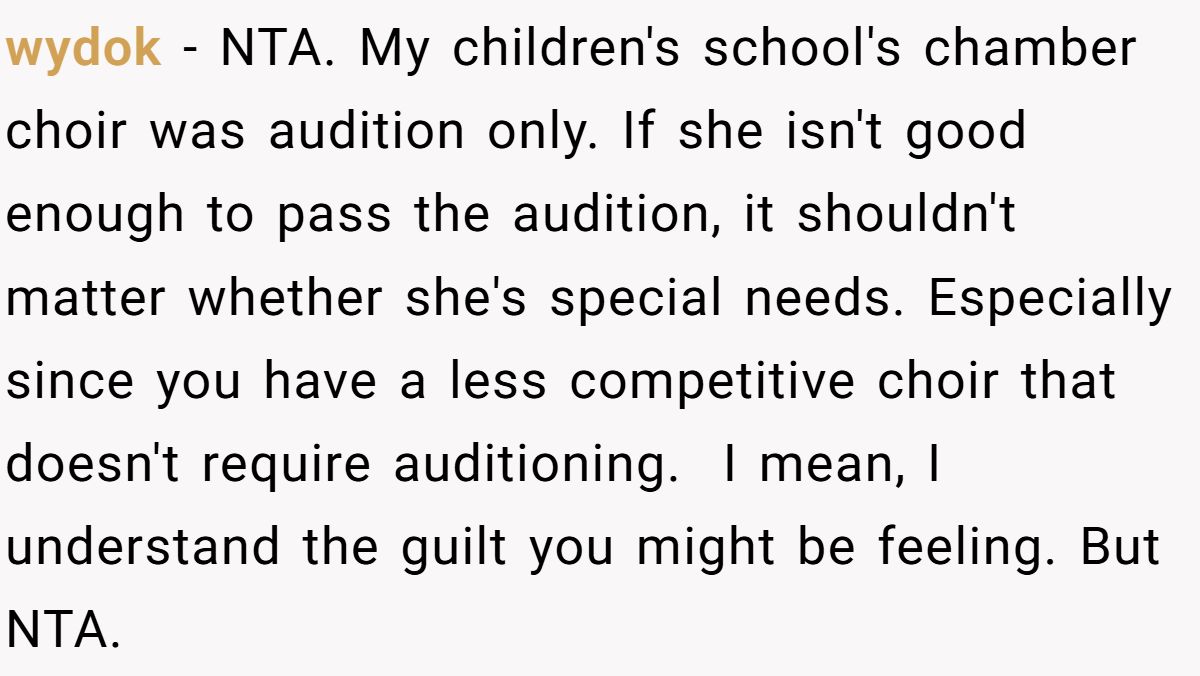
Task: Click the final 'NTA.' on the last line
Action: point(63,631)
